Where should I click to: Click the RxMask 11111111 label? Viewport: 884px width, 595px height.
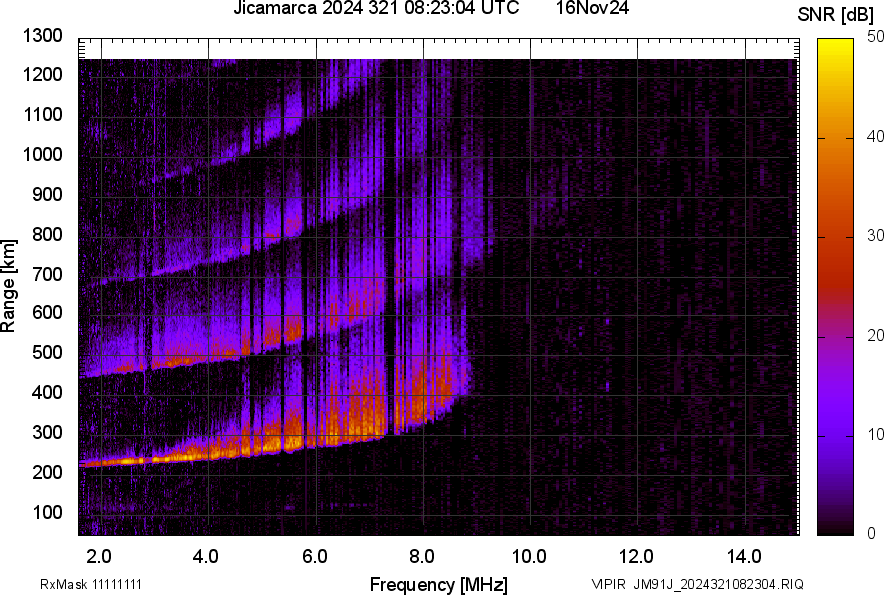[90, 584]
